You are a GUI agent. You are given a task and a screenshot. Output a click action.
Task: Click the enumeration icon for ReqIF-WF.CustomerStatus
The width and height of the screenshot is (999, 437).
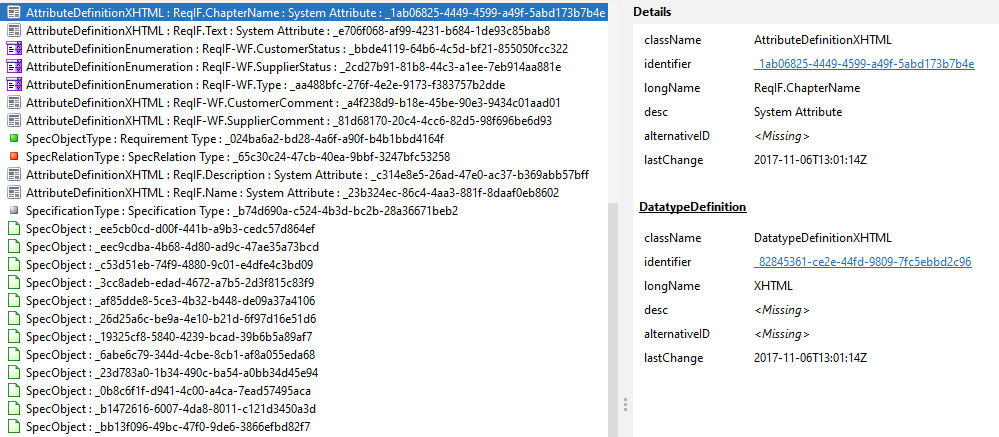click(14, 49)
